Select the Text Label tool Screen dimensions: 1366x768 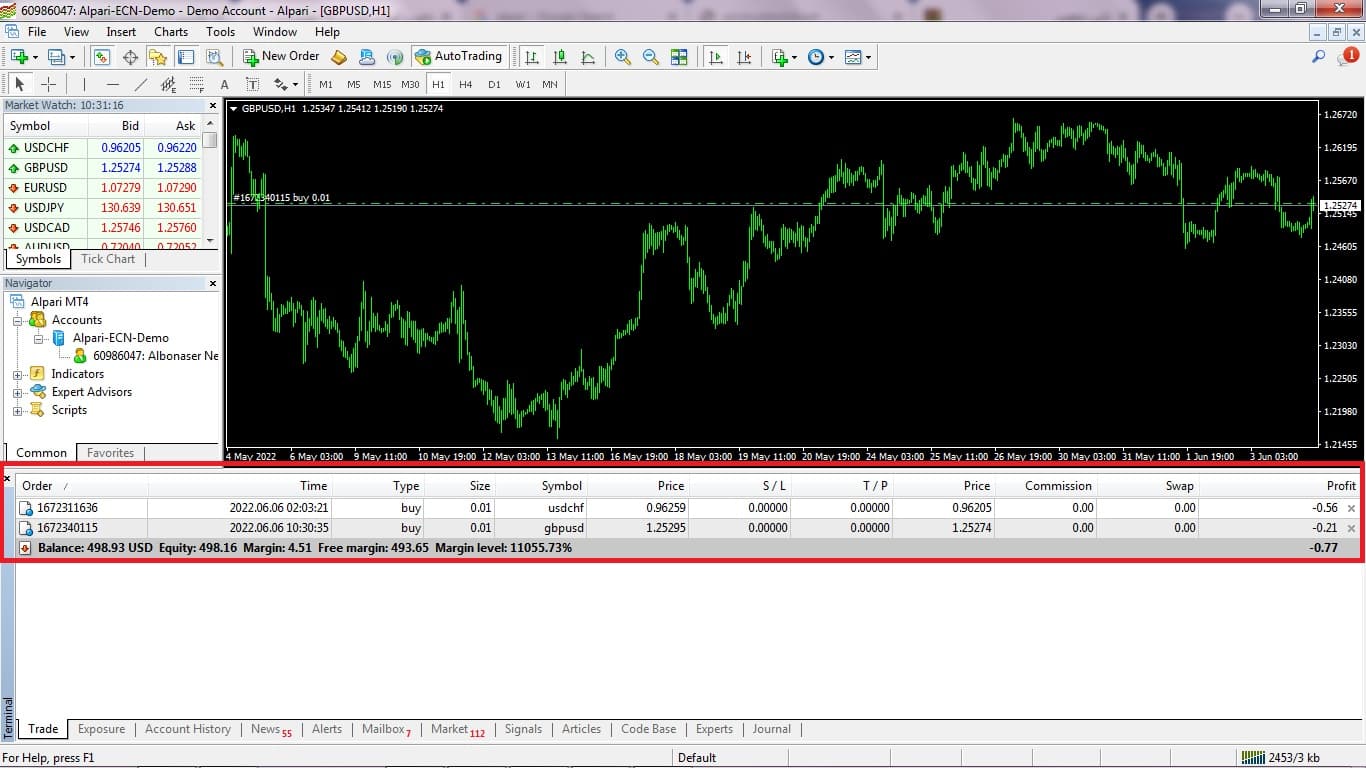point(252,84)
